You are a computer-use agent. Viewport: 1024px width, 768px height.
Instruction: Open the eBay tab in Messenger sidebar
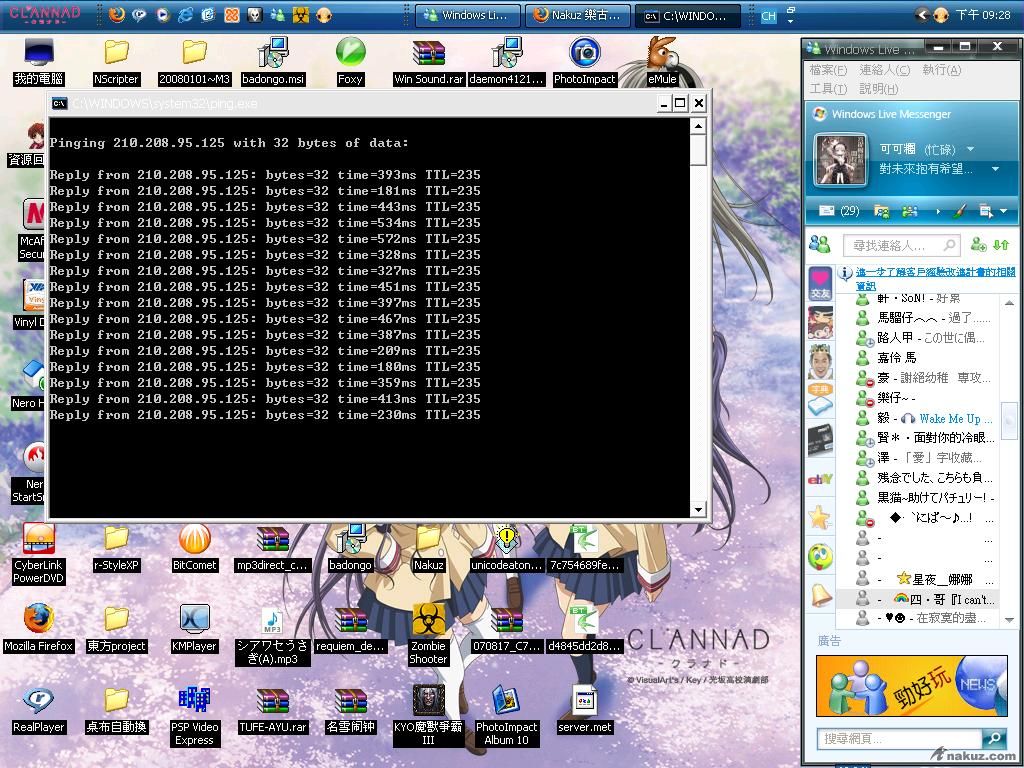[x=820, y=479]
